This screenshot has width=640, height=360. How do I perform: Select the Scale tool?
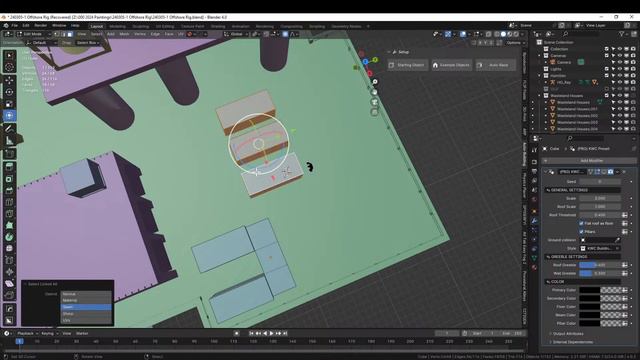(9, 104)
